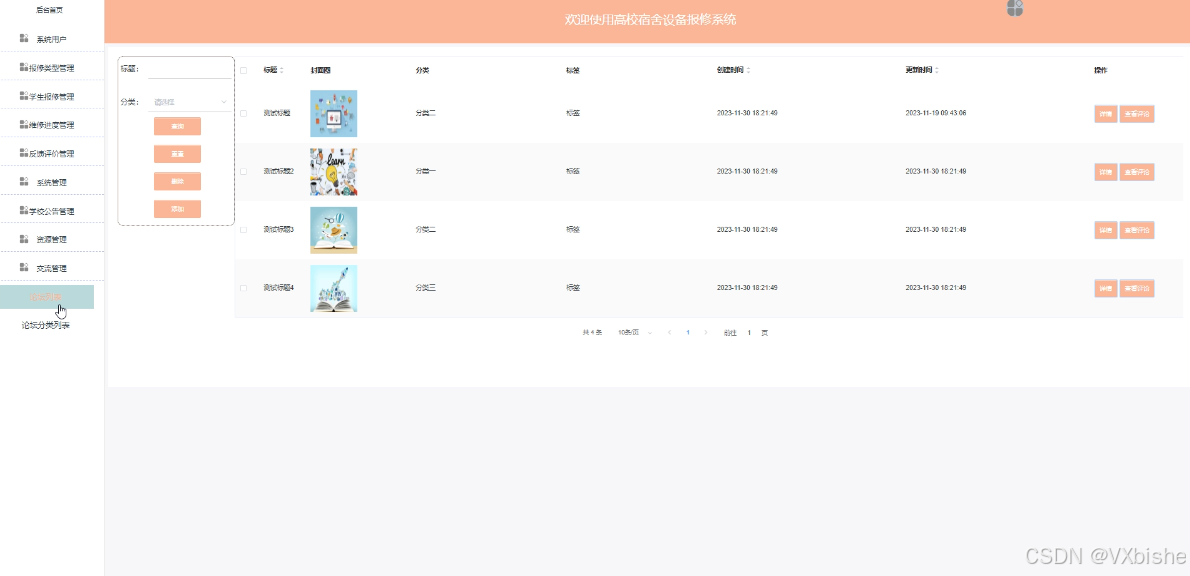Click the 学校公告管理 icon in sidebar

pyautogui.click(x=22, y=209)
